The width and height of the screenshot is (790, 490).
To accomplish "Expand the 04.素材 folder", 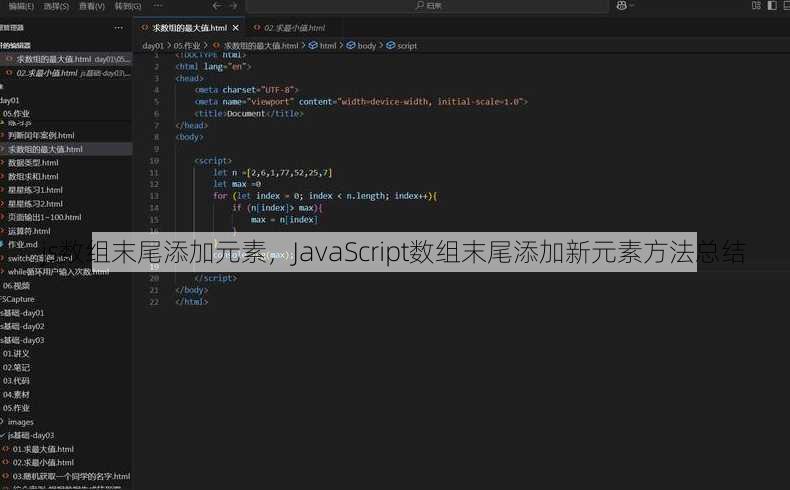I will [x=16, y=394].
